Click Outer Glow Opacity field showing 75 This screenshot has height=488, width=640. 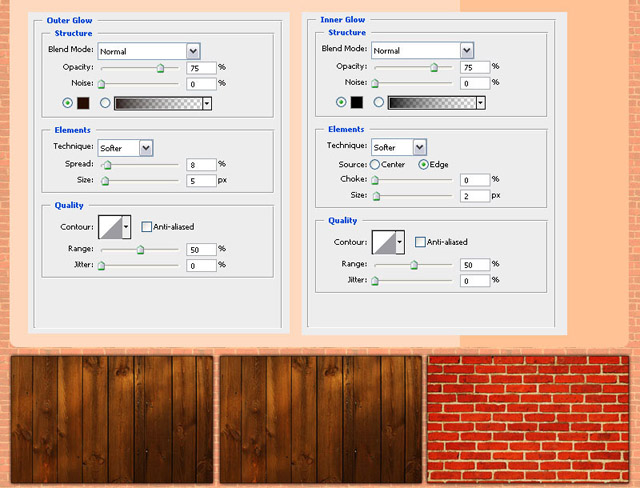click(201, 68)
